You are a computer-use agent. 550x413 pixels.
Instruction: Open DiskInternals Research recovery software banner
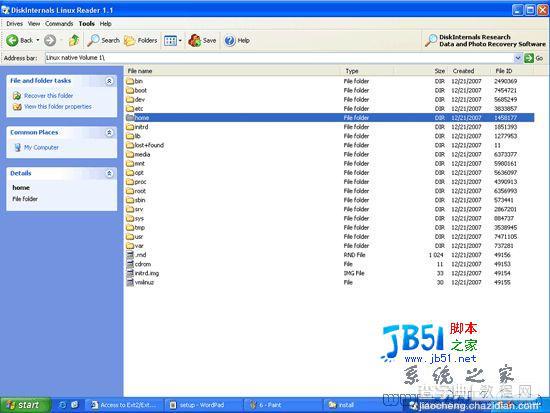coord(485,40)
